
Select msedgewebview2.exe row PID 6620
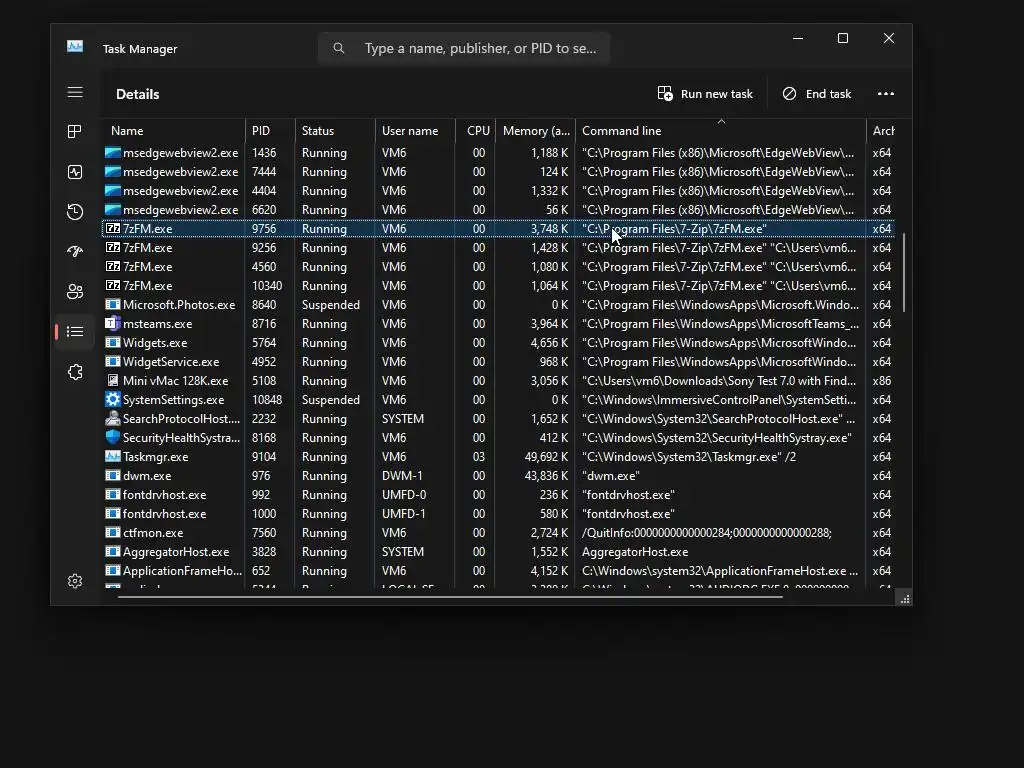[x=498, y=210]
